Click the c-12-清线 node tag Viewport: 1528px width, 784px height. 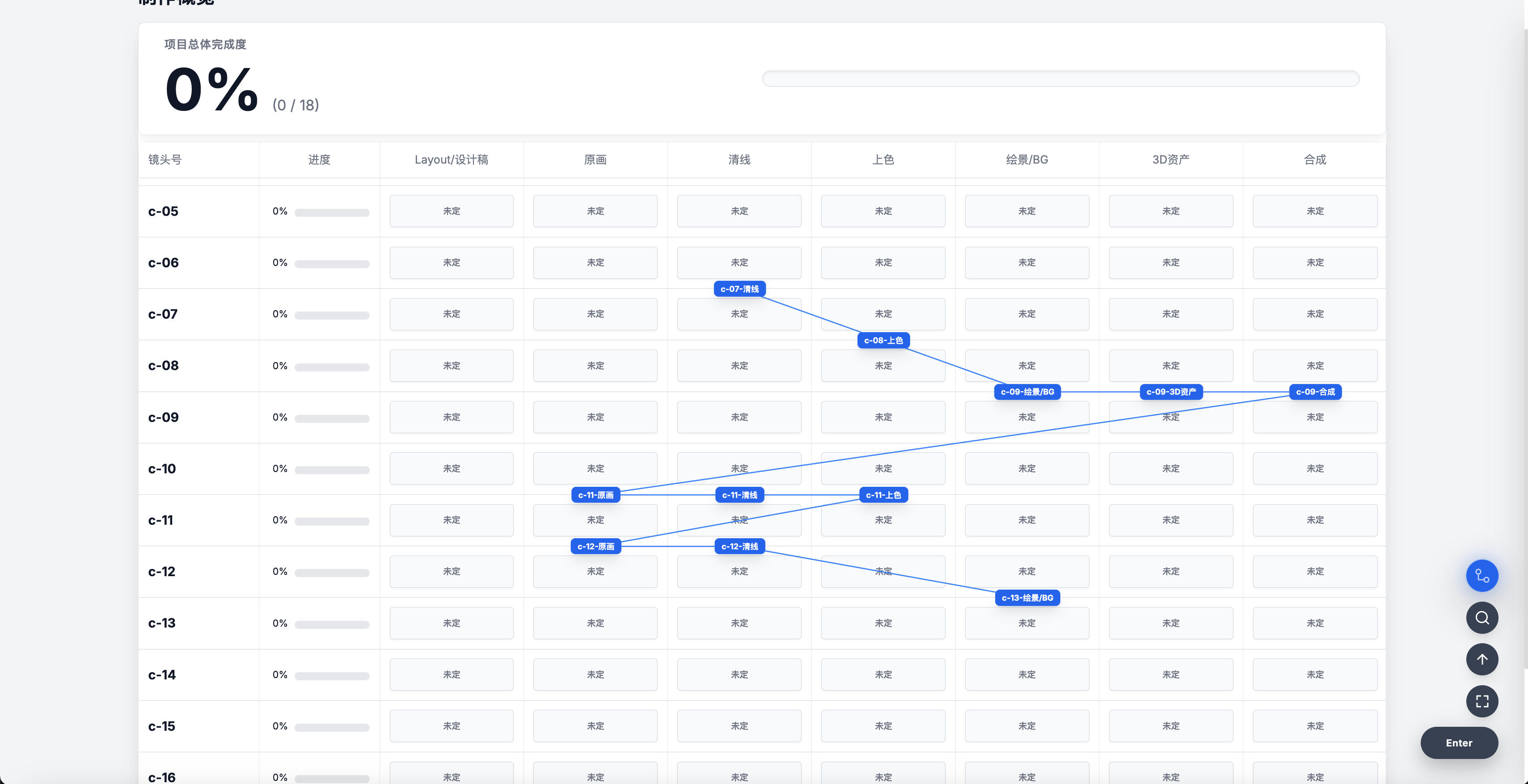(x=739, y=546)
